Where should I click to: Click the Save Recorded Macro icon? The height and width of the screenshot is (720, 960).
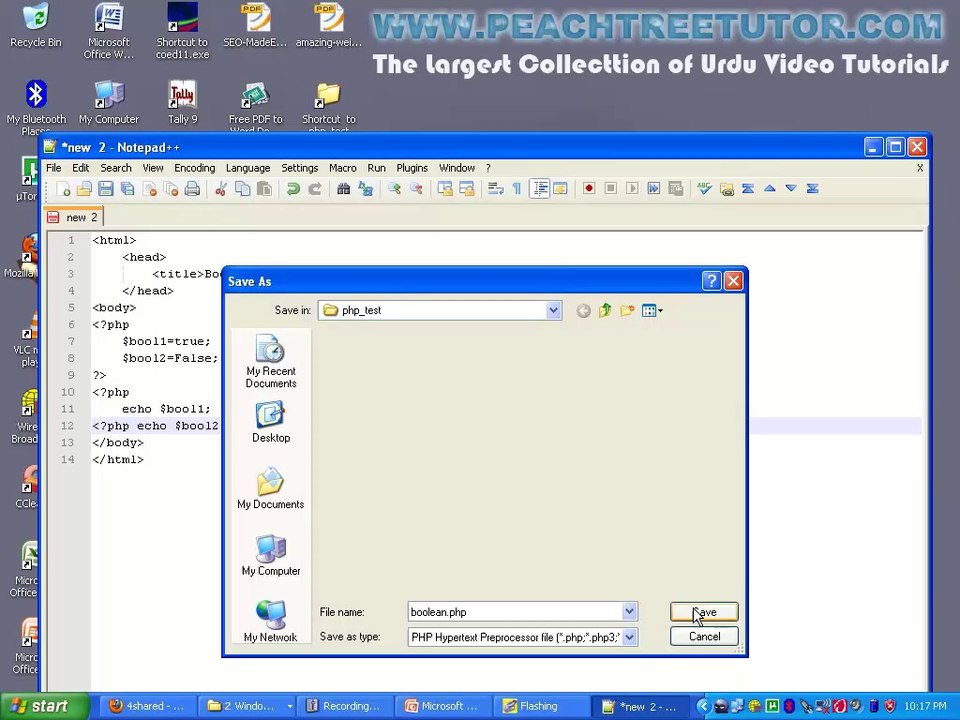[676, 189]
